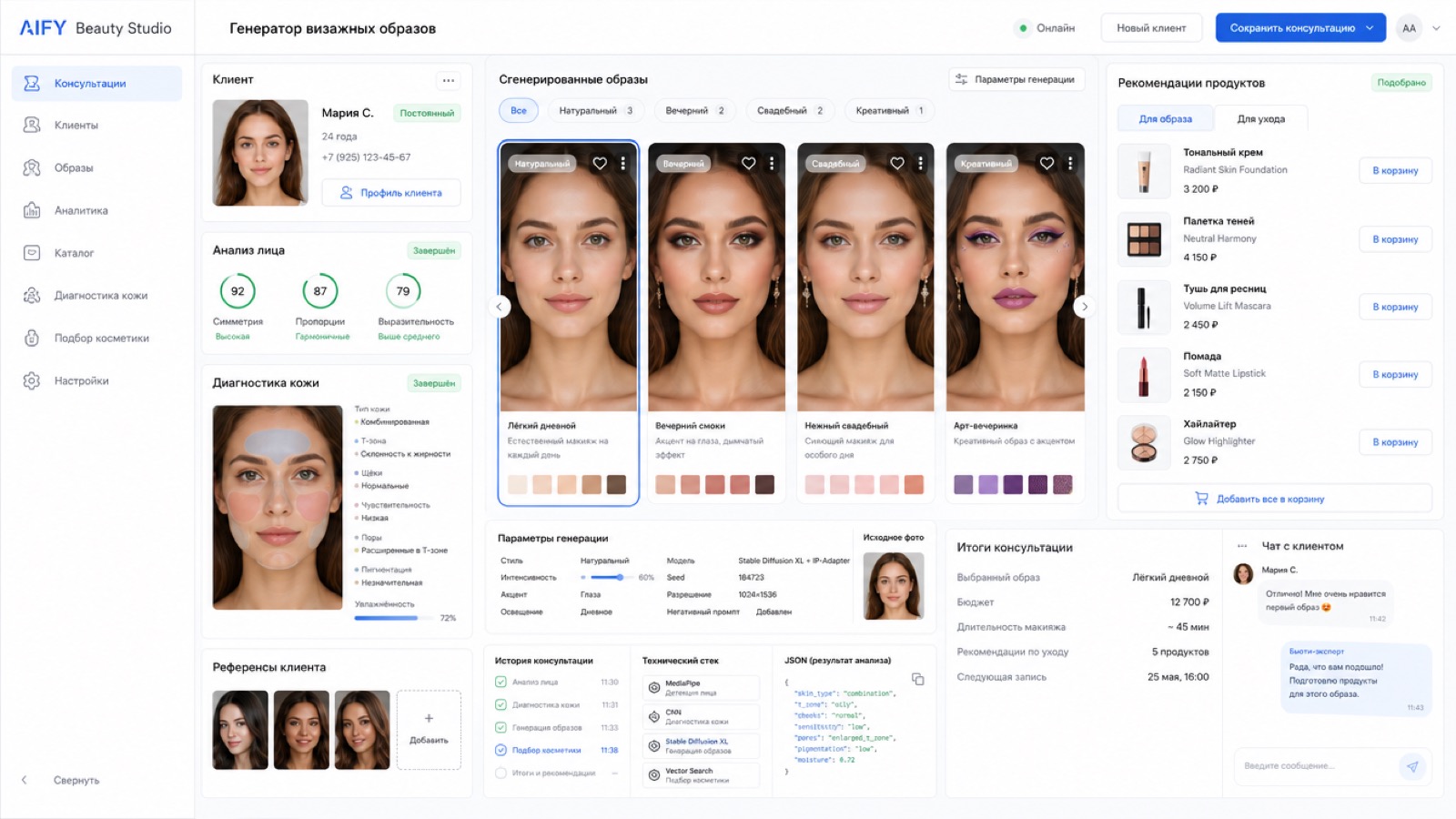Click the Новый клиент button

click(x=1151, y=28)
